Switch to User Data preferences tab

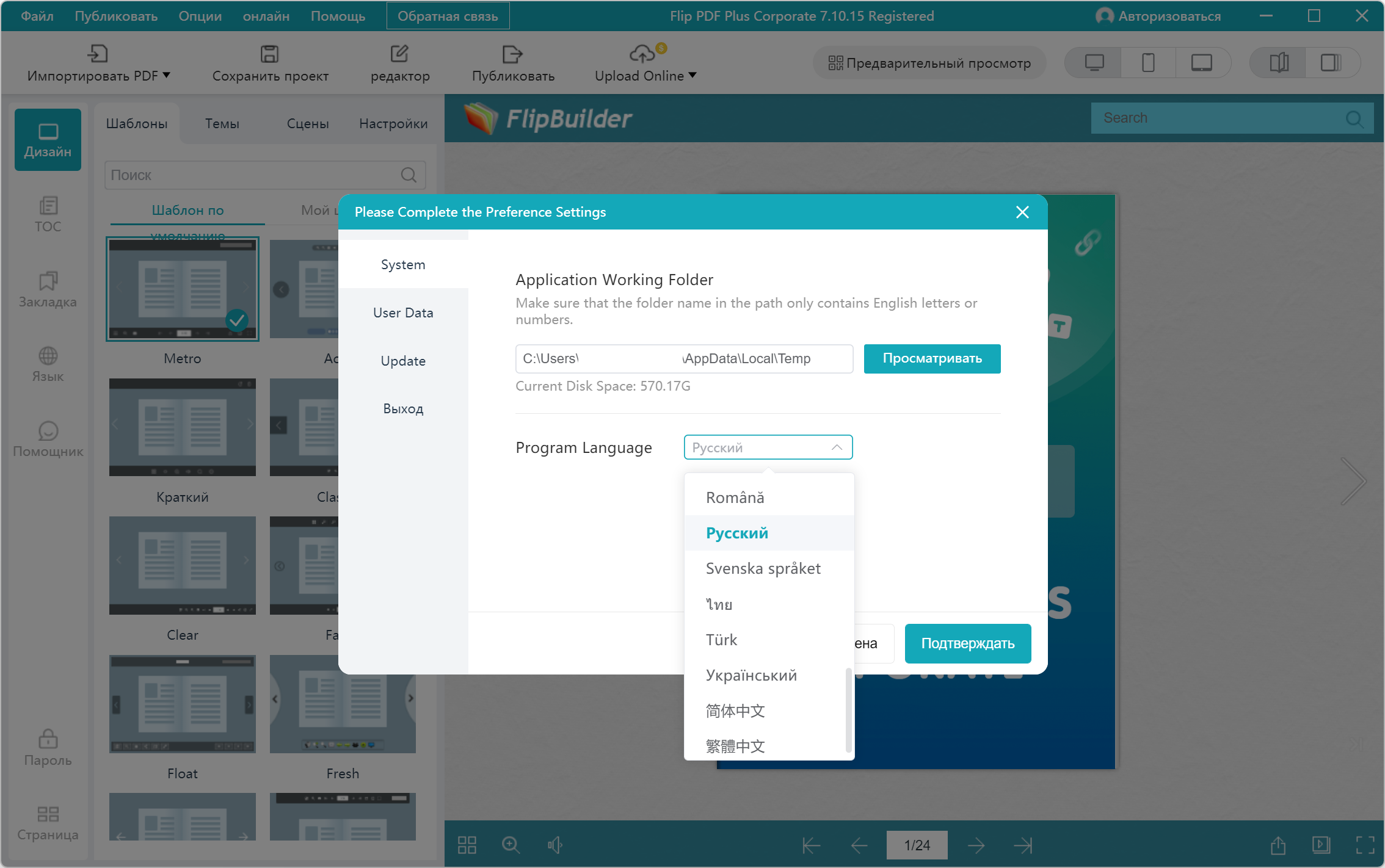403,313
